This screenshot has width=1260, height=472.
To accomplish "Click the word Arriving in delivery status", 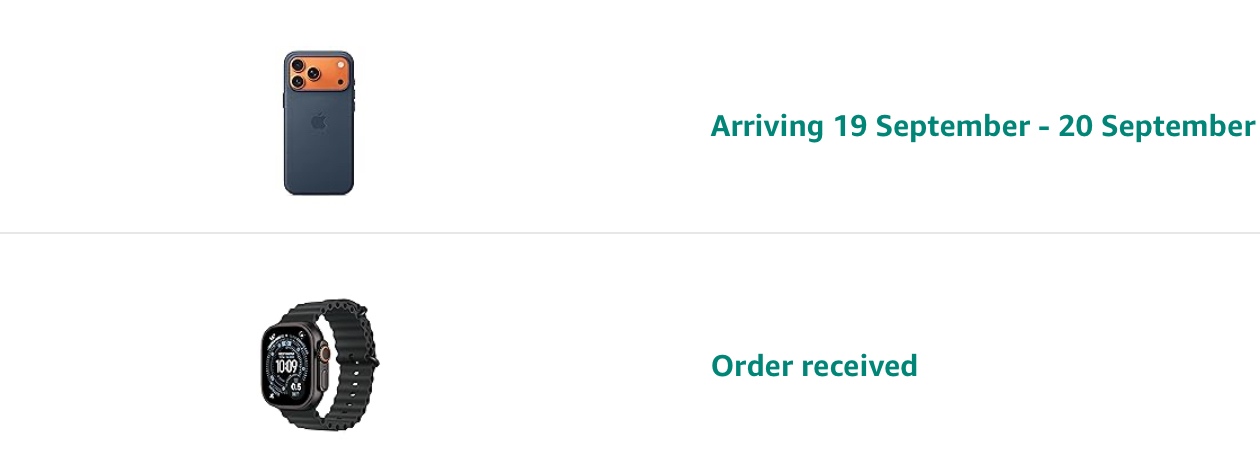I will pyautogui.click(x=767, y=127).
